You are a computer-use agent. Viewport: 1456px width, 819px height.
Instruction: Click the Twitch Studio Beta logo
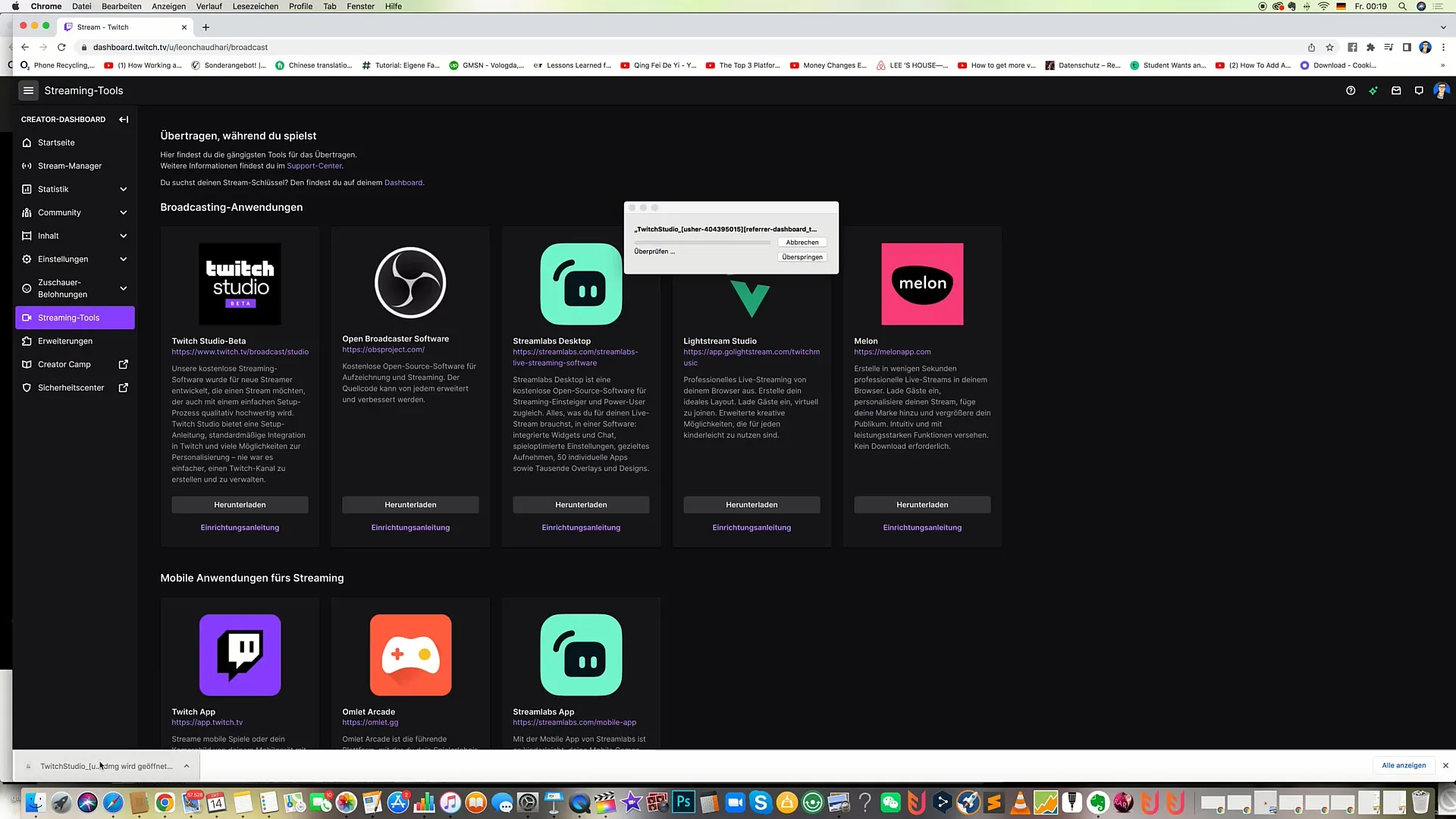click(x=240, y=284)
